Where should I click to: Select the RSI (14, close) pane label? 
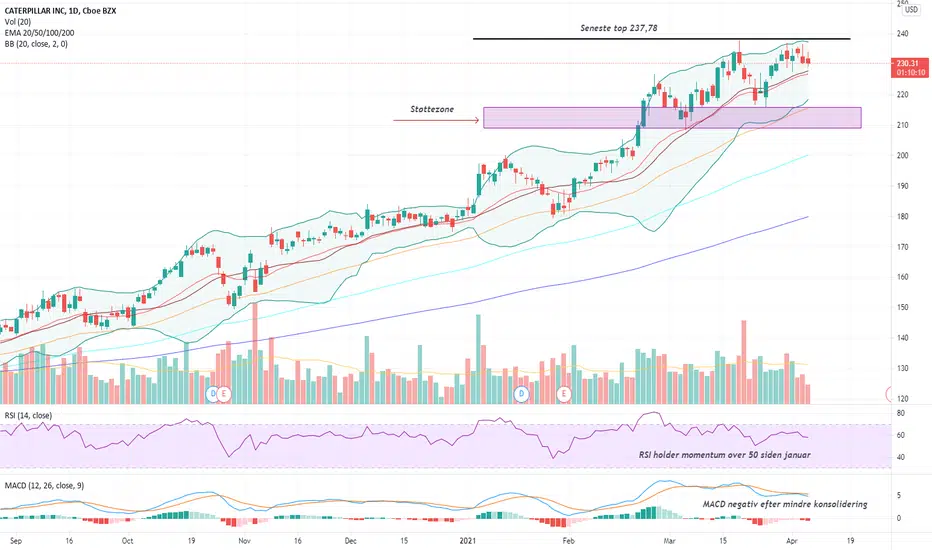28,416
